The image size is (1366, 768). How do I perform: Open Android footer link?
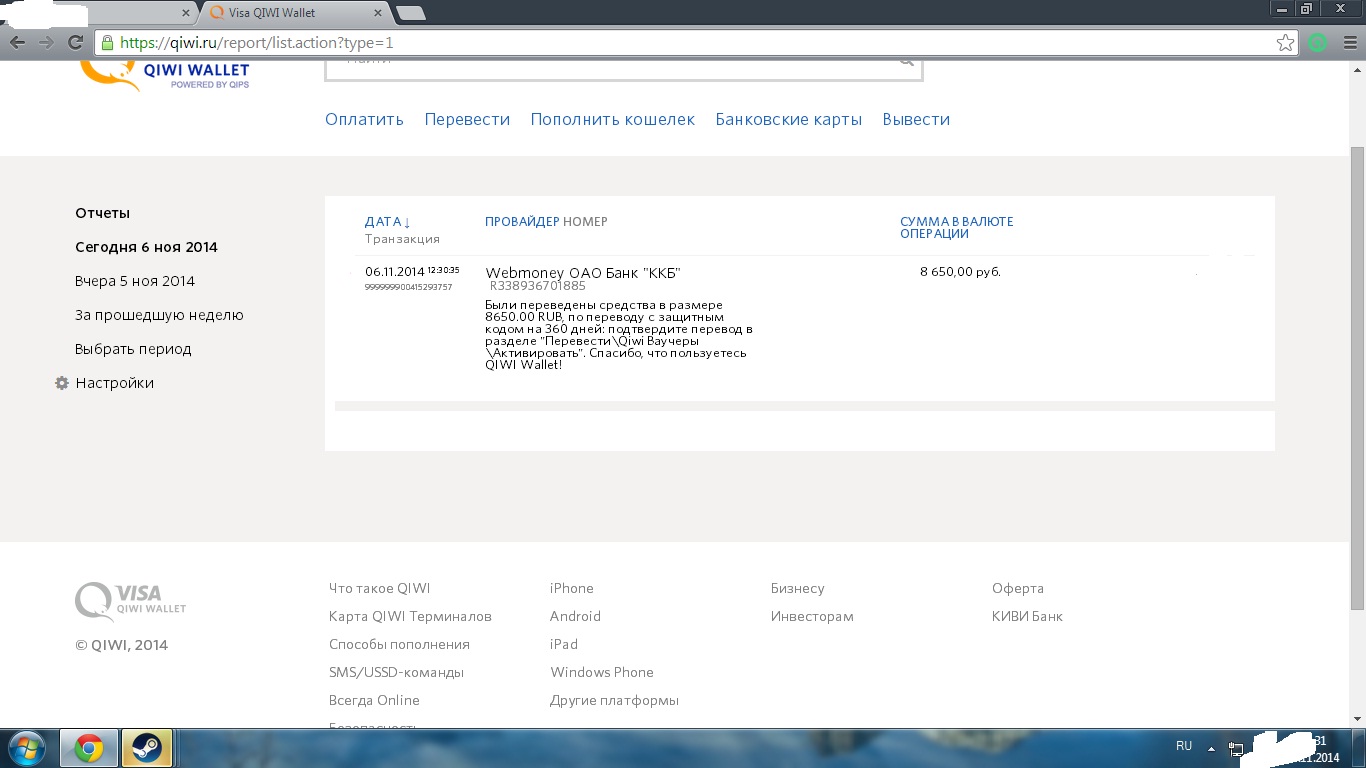click(575, 616)
